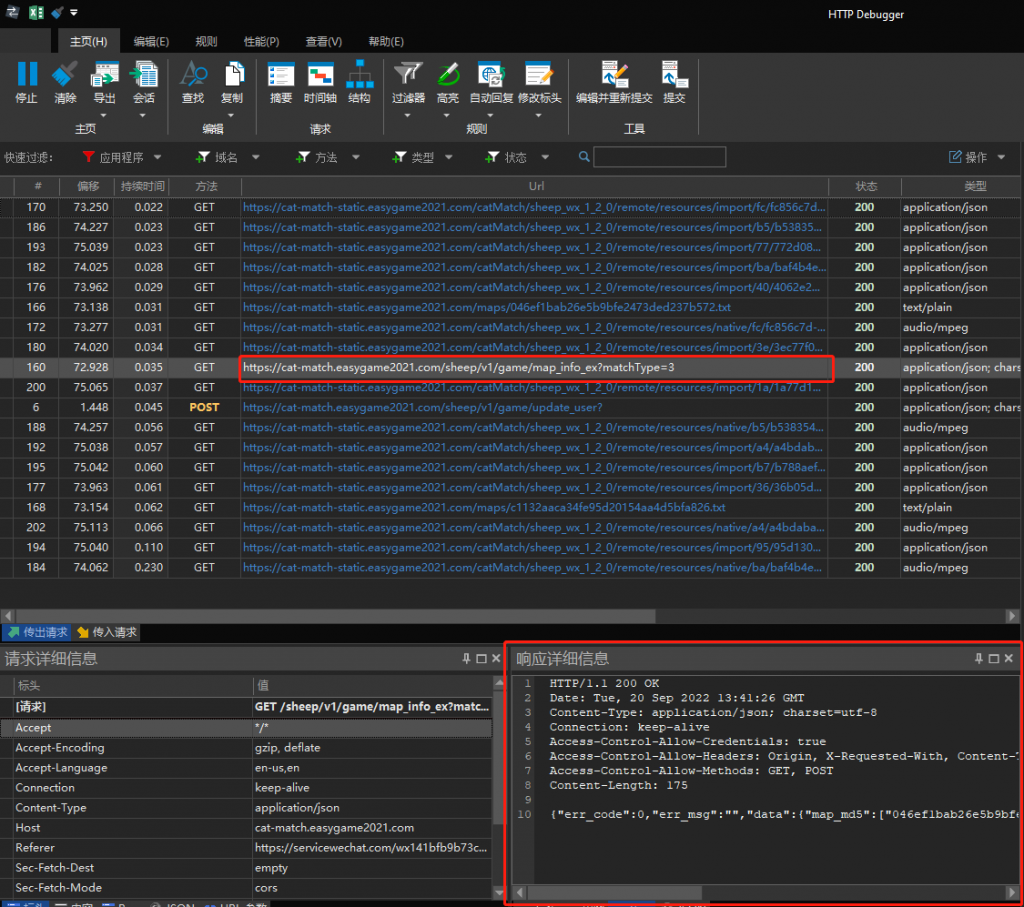Toggle pin on the 响应详细信息 panel
The image size is (1024, 907).
978,659
